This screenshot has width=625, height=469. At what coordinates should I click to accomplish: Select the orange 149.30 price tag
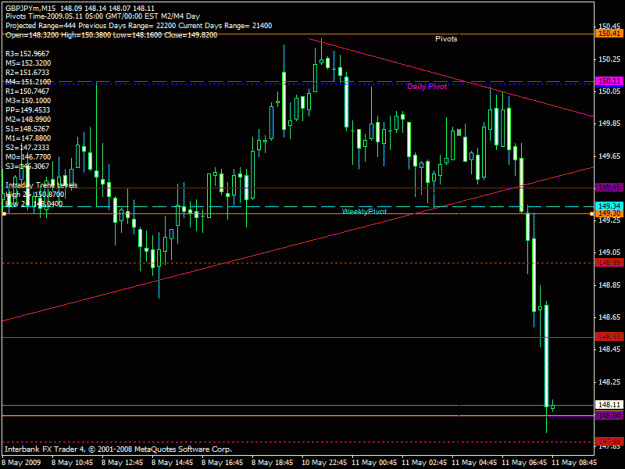[609, 214]
